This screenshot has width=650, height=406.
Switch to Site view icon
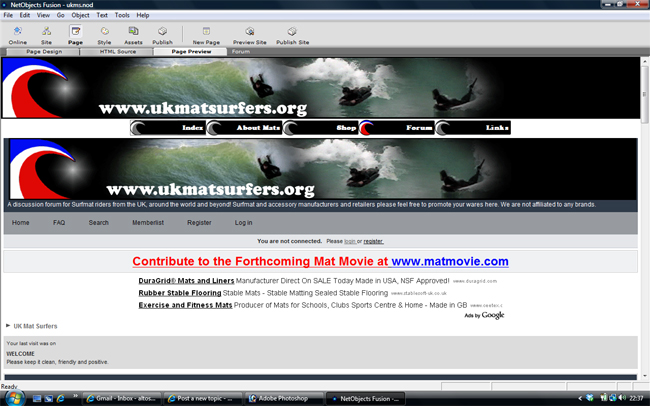click(46, 36)
